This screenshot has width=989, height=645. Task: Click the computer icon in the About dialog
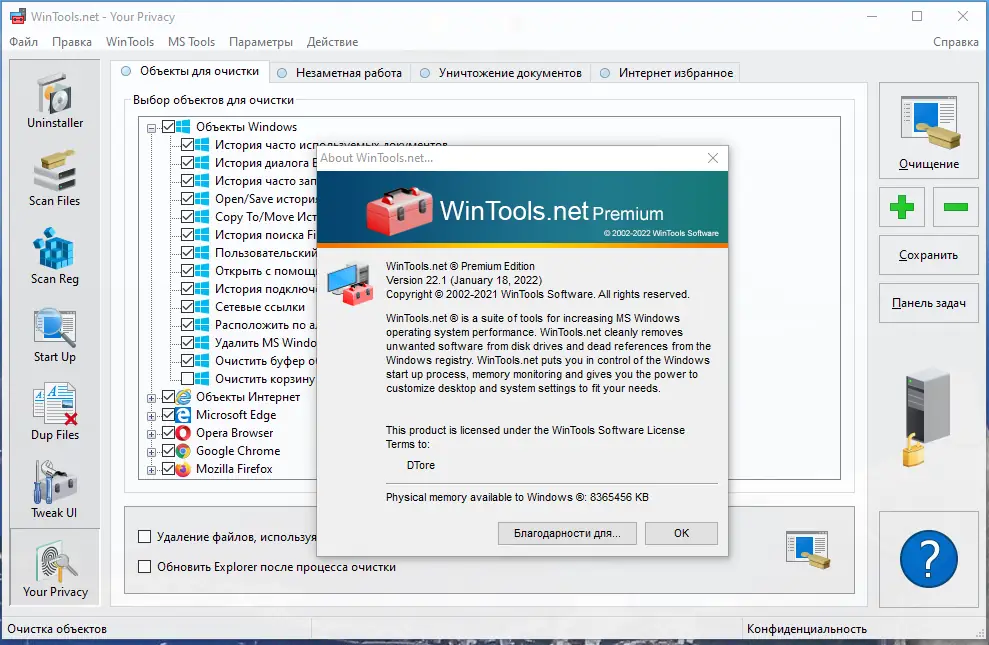(x=351, y=284)
